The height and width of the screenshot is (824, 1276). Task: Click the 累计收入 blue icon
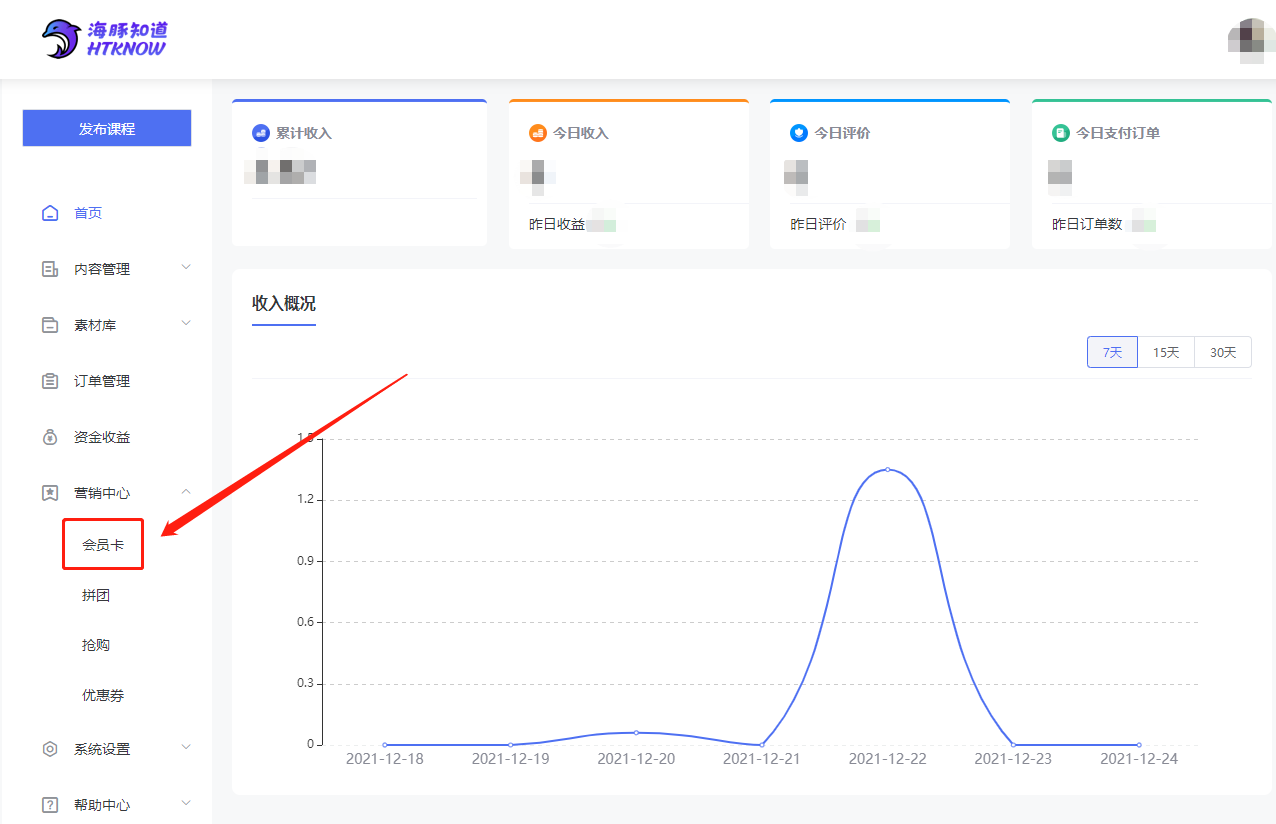[261, 133]
